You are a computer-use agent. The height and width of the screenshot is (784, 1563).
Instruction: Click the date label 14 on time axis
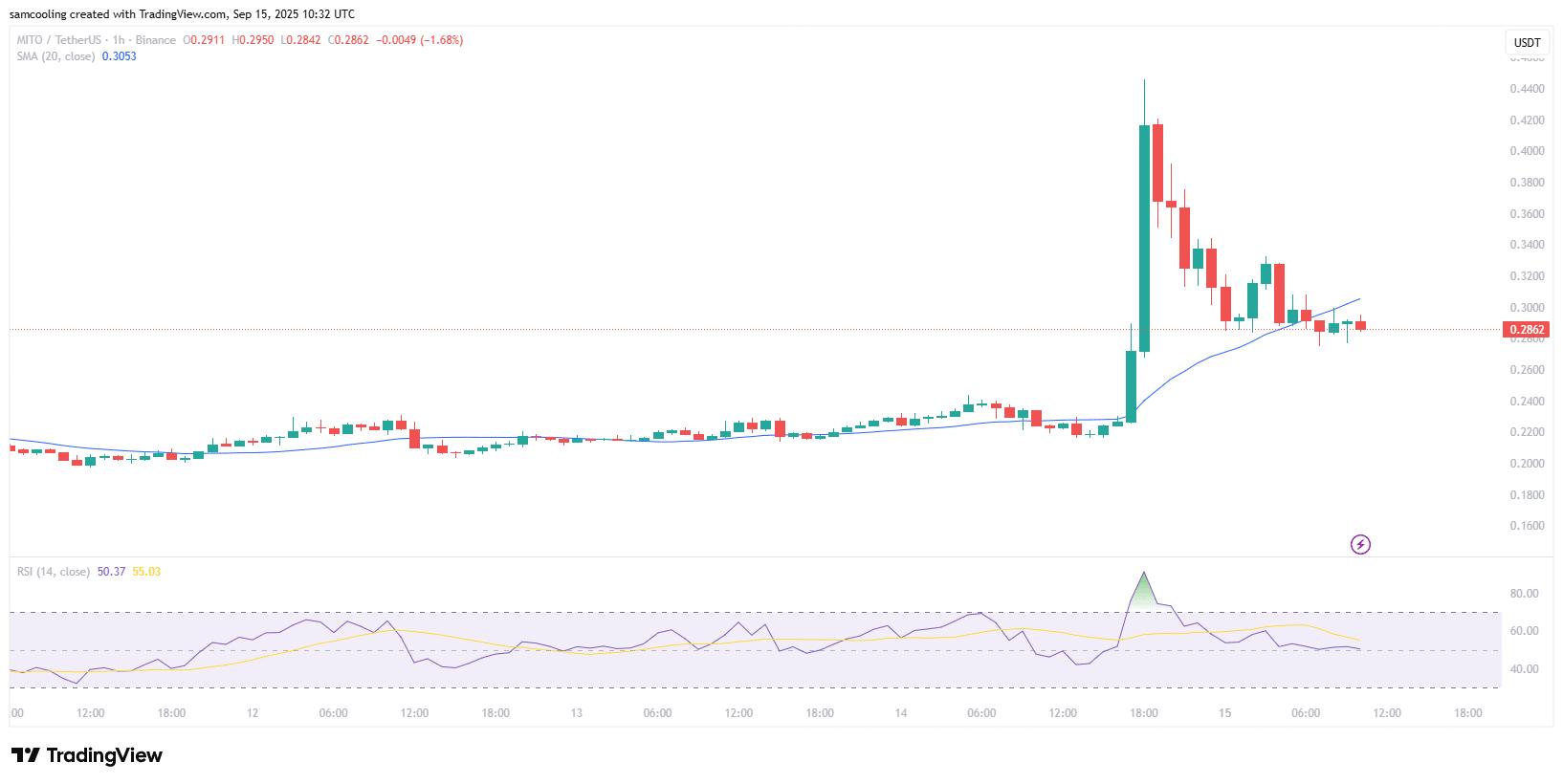tap(900, 713)
